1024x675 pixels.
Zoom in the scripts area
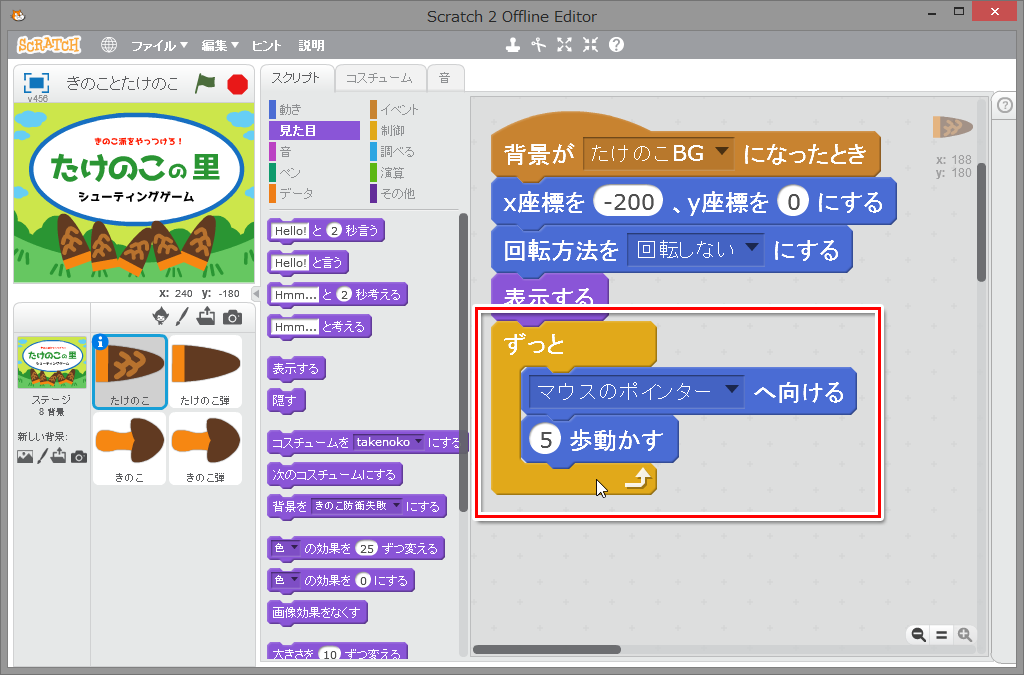pos(965,635)
